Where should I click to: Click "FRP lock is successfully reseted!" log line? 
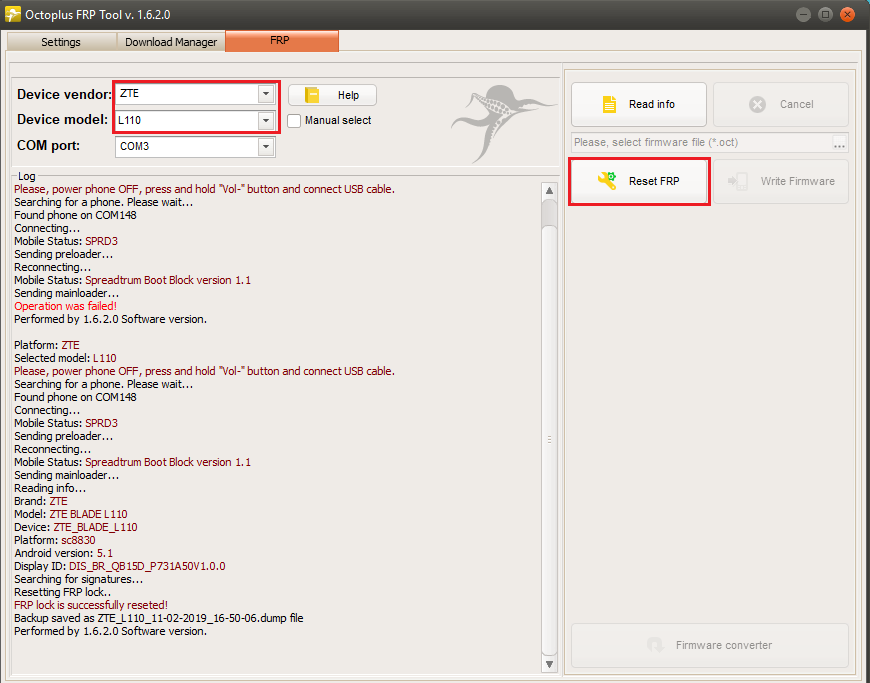91,605
